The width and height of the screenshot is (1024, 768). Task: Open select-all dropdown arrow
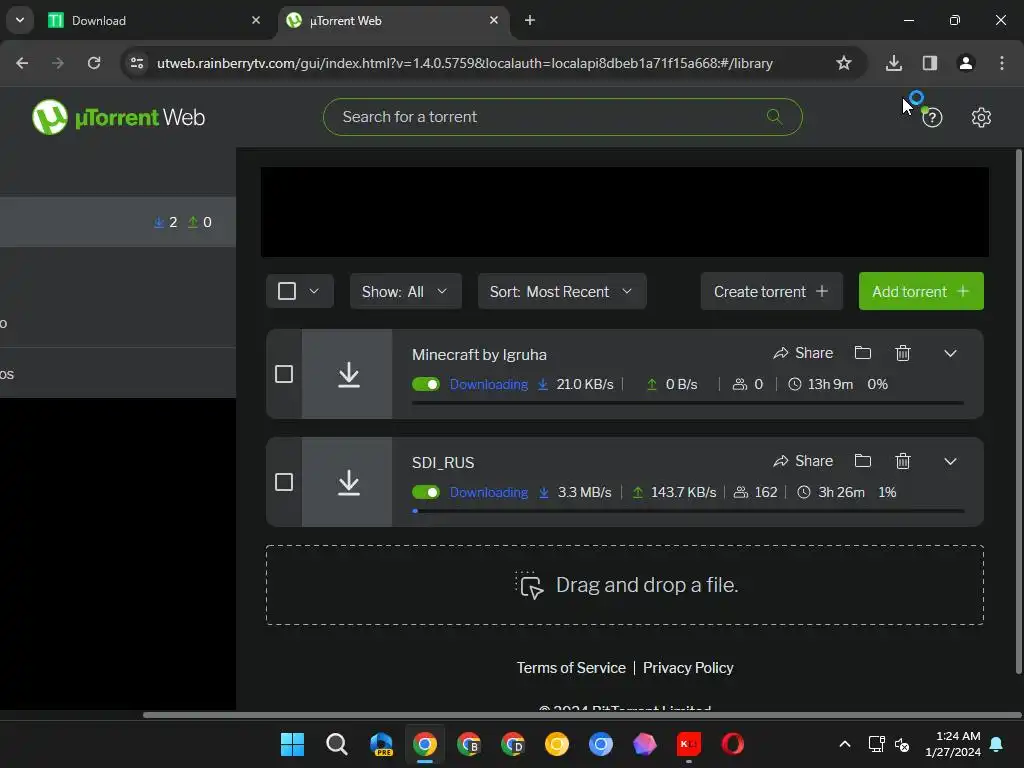pos(314,291)
